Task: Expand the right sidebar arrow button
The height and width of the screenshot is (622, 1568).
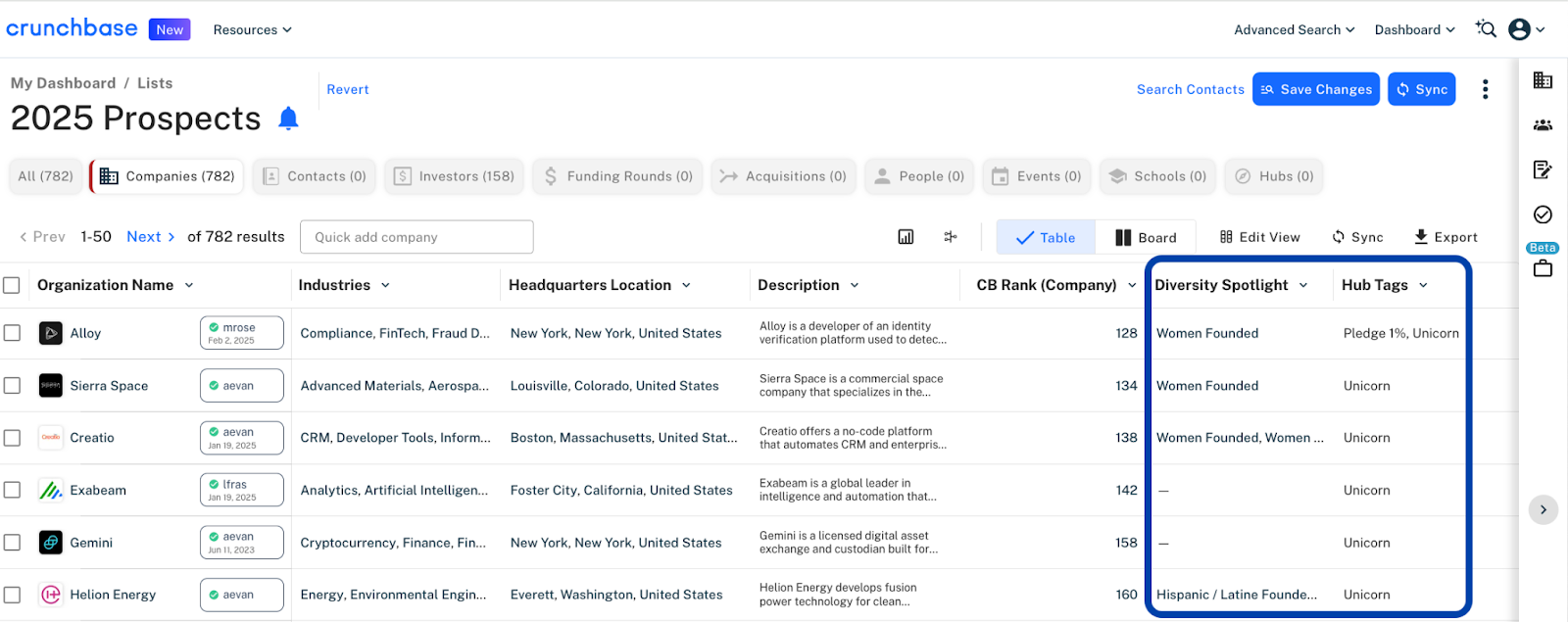Action: [1543, 509]
